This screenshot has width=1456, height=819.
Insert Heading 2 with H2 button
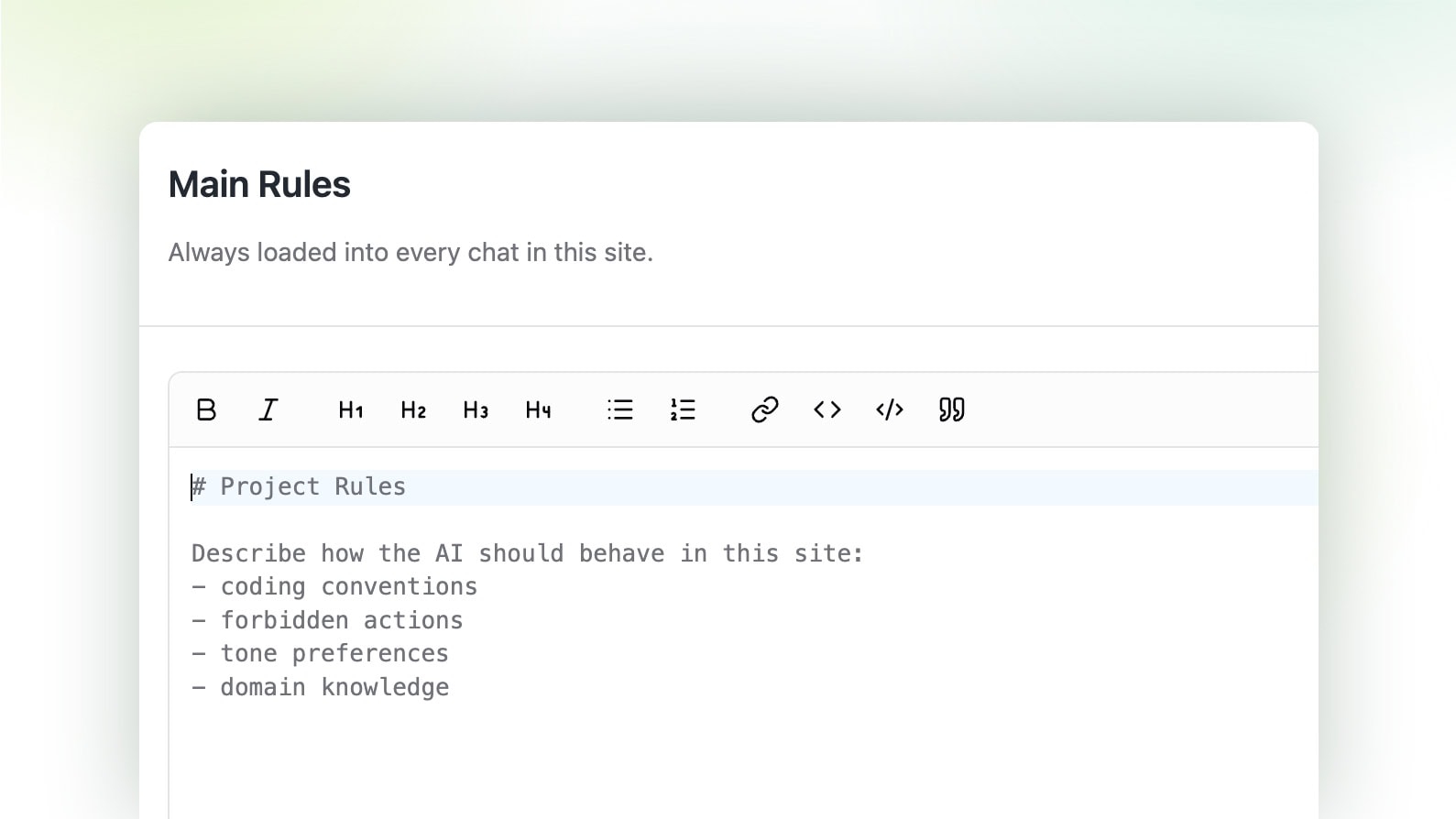[x=413, y=409]
